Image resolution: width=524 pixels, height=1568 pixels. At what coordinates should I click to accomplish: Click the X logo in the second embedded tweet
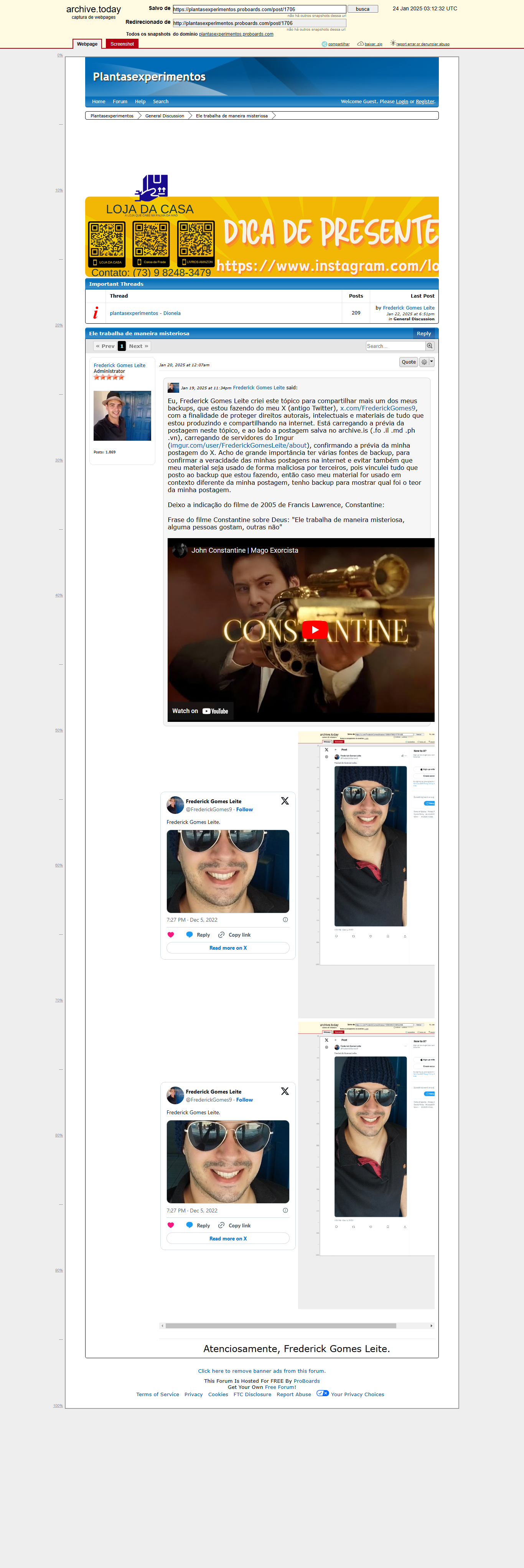(285, 1091)
